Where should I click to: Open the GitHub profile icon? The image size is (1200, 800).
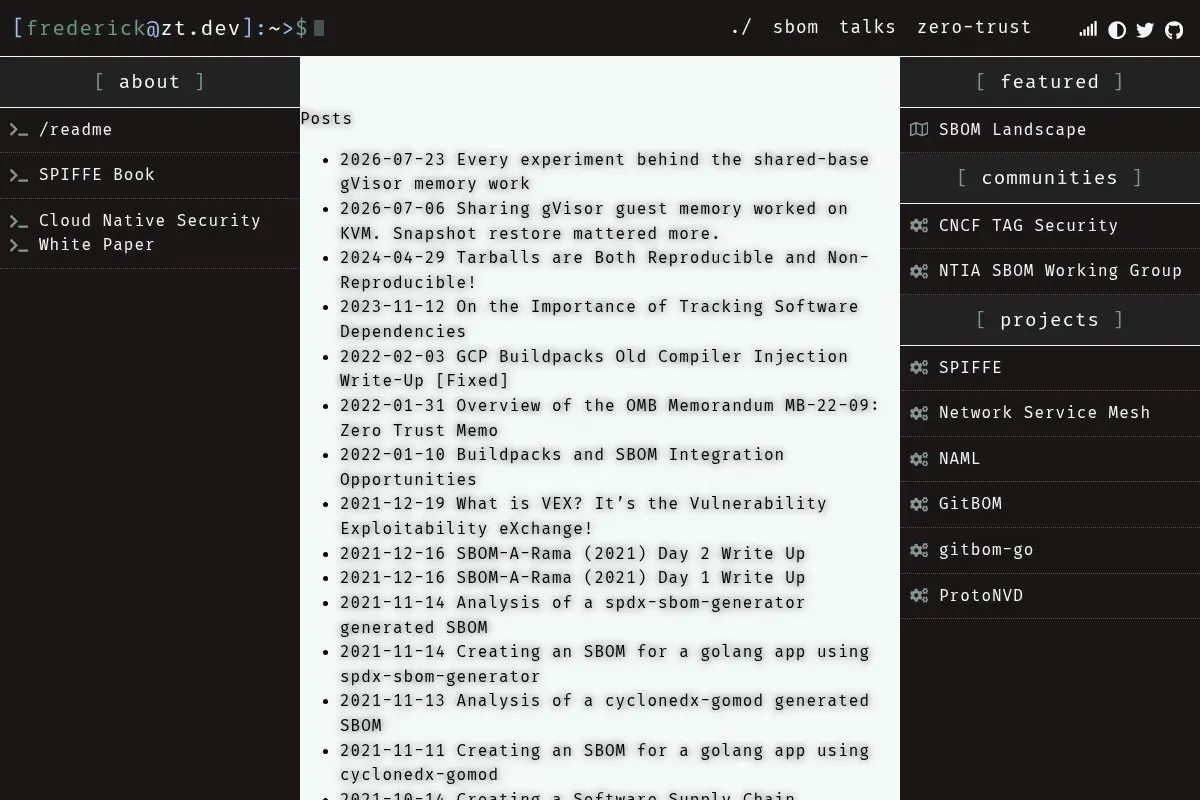pos(1175,30)
